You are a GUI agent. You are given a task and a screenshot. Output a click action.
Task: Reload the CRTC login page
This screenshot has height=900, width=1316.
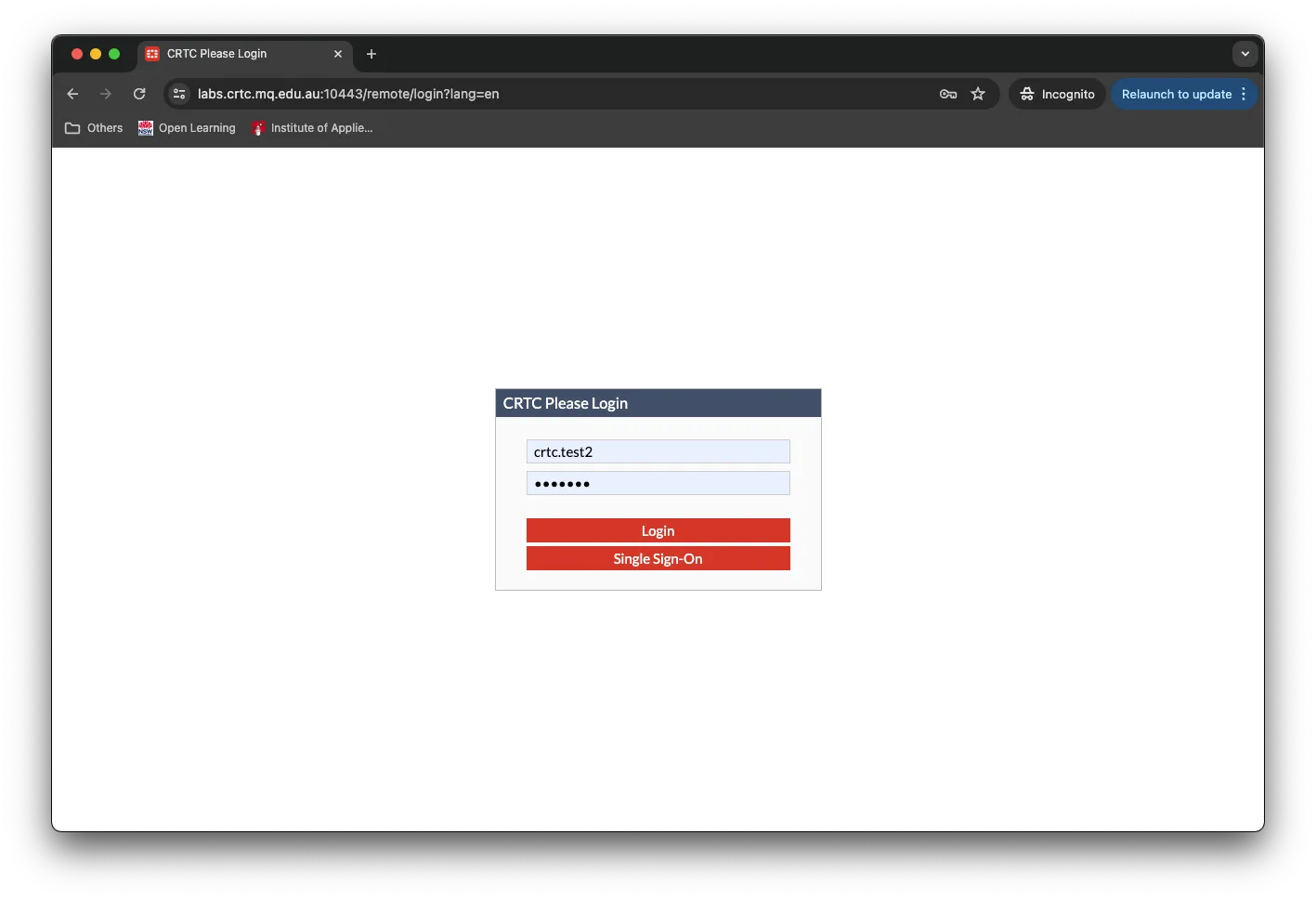pos(139,94)
